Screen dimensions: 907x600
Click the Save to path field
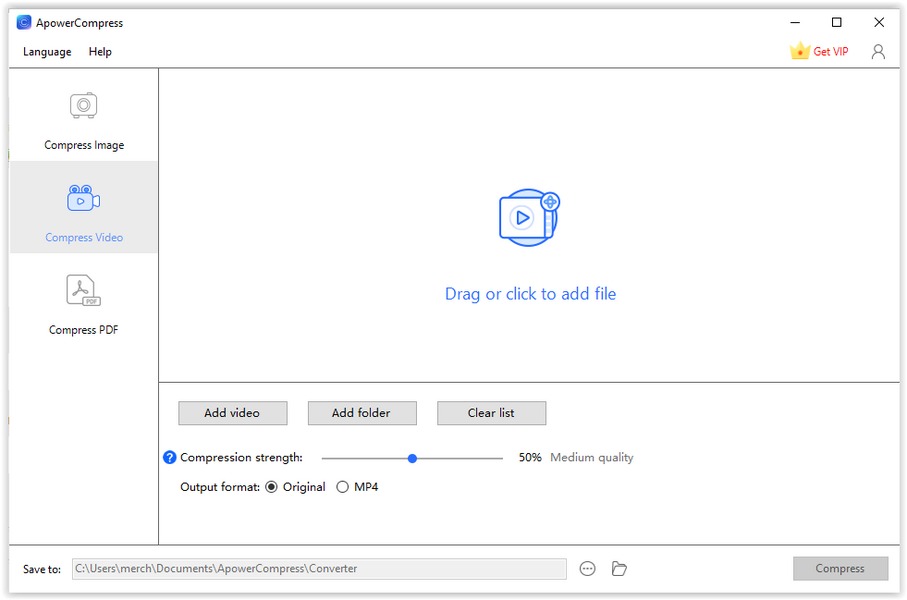(x=318, y=569)
